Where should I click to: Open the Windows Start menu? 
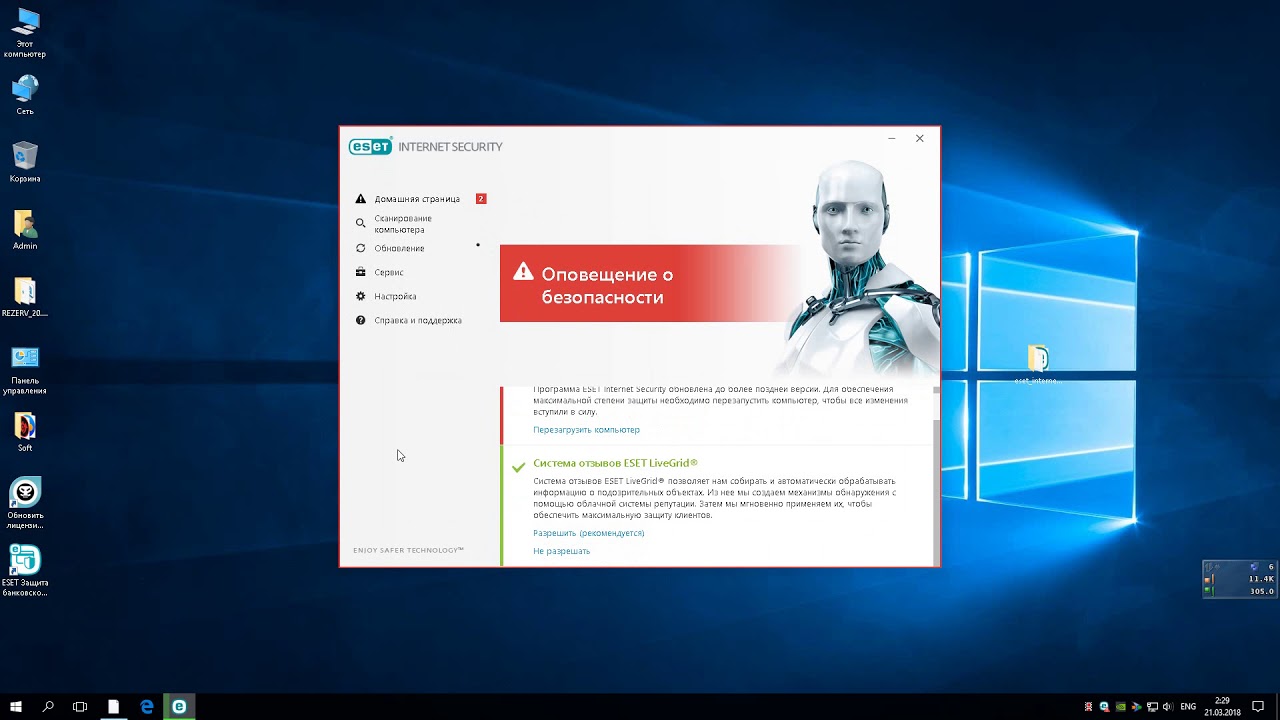[16, 707]
